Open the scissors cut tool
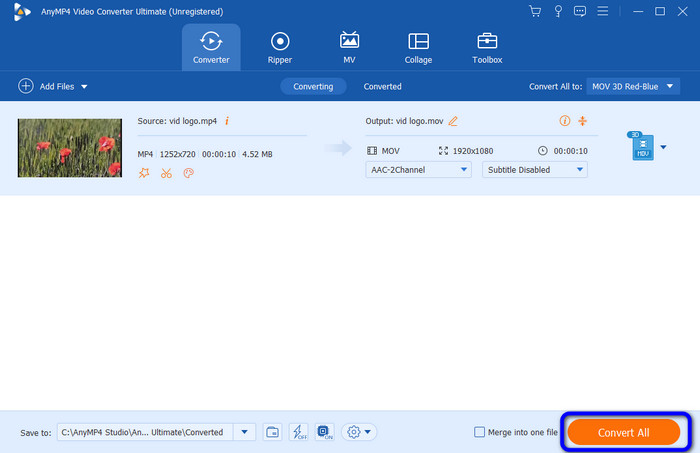The width and height of the screenshot is (700, 453). 166,173
